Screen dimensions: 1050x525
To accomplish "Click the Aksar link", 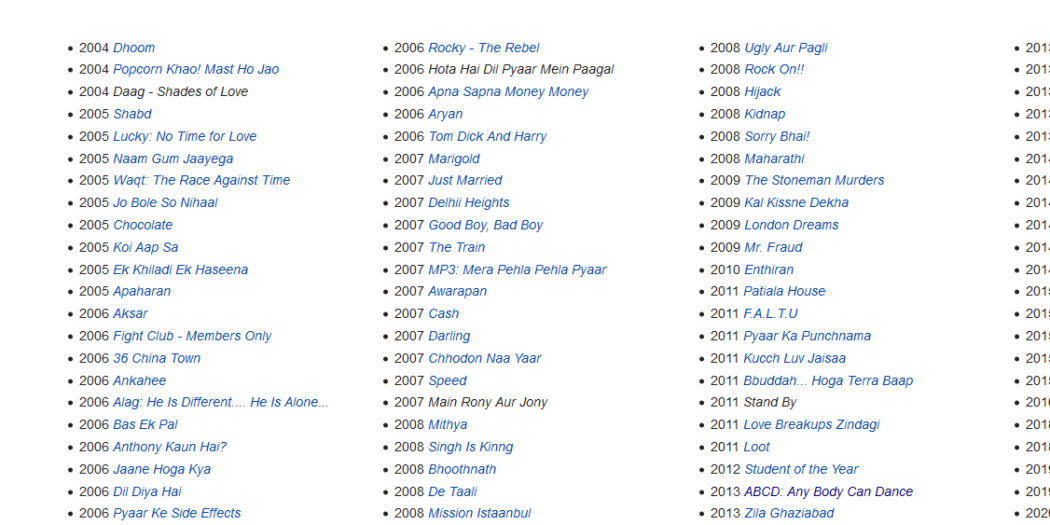I will coord(130,313).
